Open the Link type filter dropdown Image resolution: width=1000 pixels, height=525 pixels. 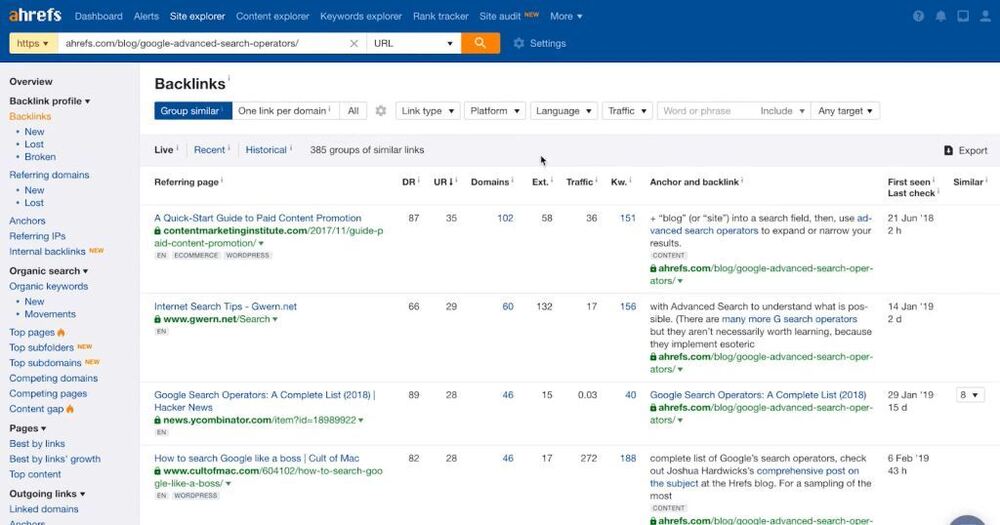[428, 111]
